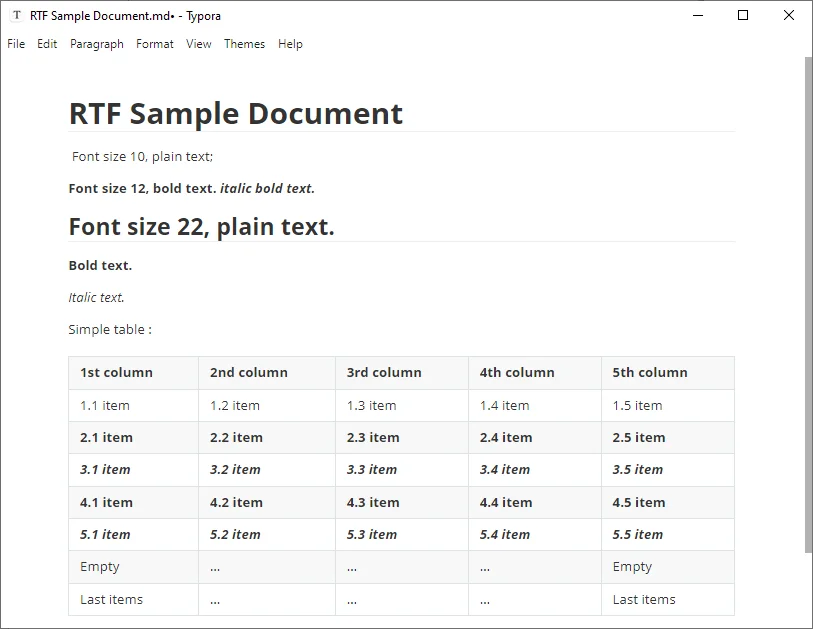Open the View menu
813x629 pixels.
tap(198, 44)
